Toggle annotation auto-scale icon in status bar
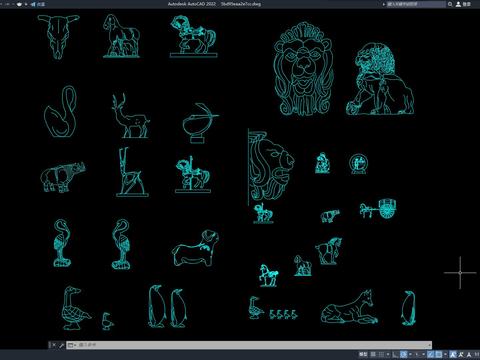The height and width of the screenshot is (360, 480). coord(461,354)
